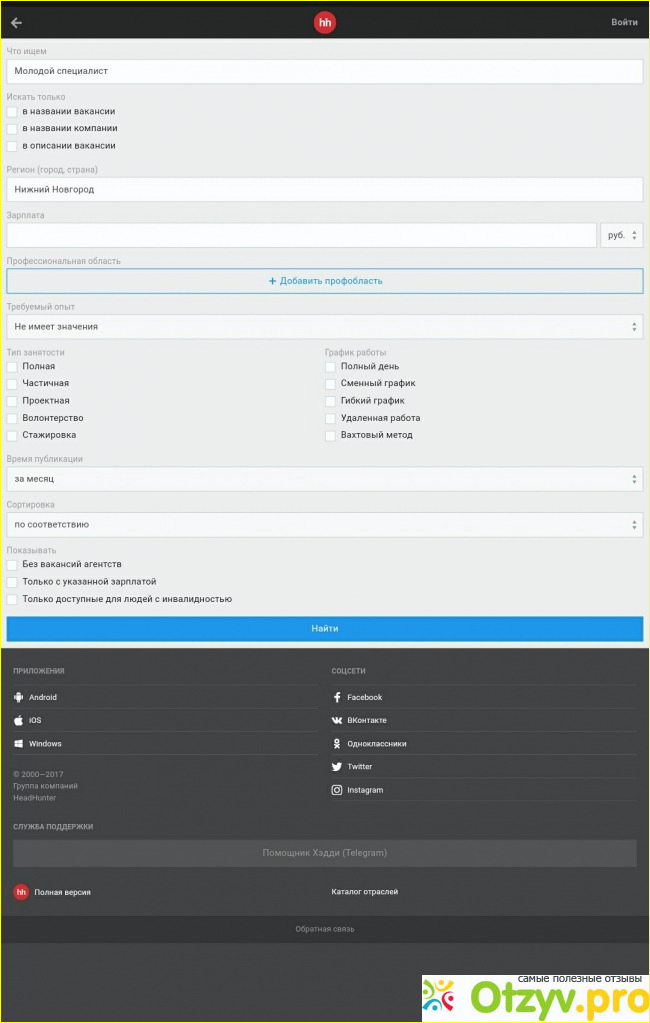Open the 'Не имеет значения' experience dropdown

[324, 327]
